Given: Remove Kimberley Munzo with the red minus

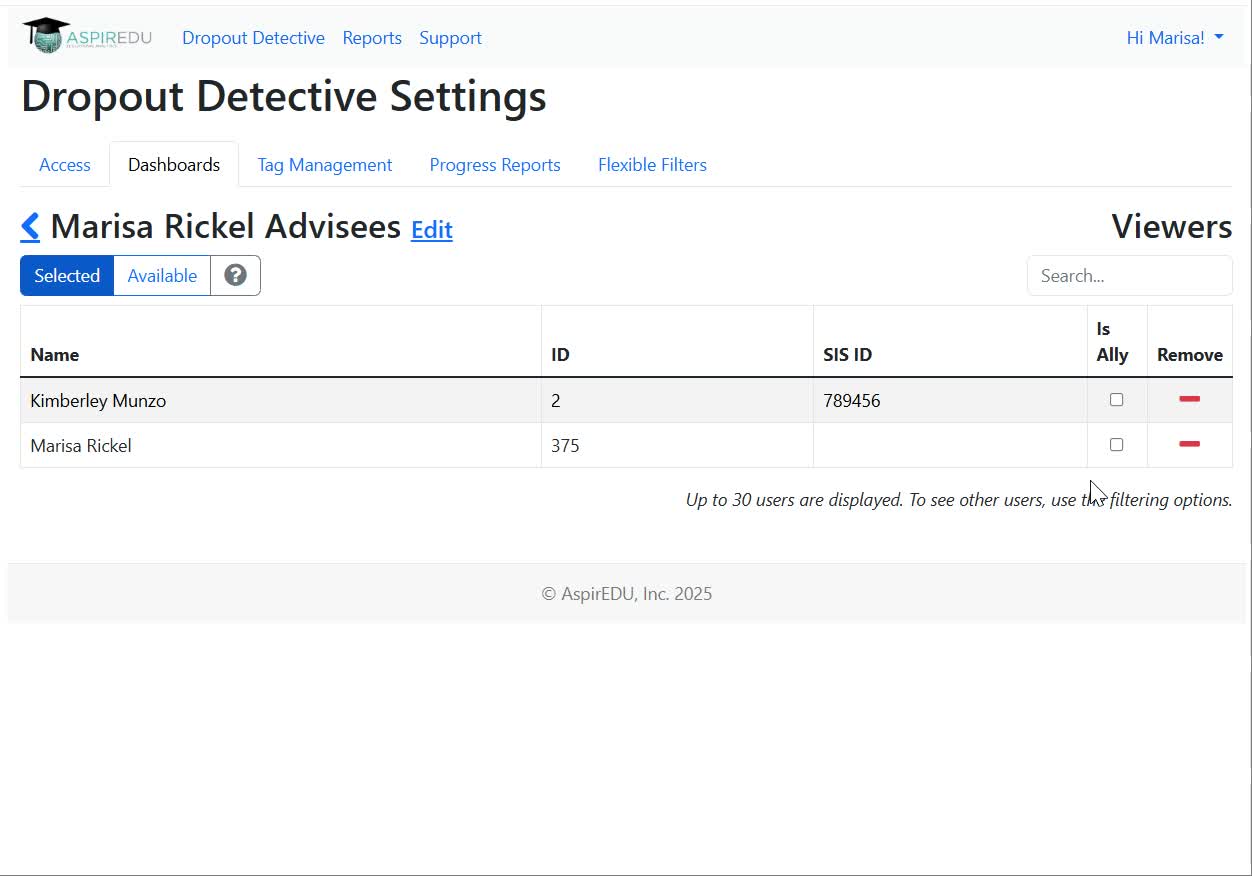Looking at the screenshot, I should 1189,399.
